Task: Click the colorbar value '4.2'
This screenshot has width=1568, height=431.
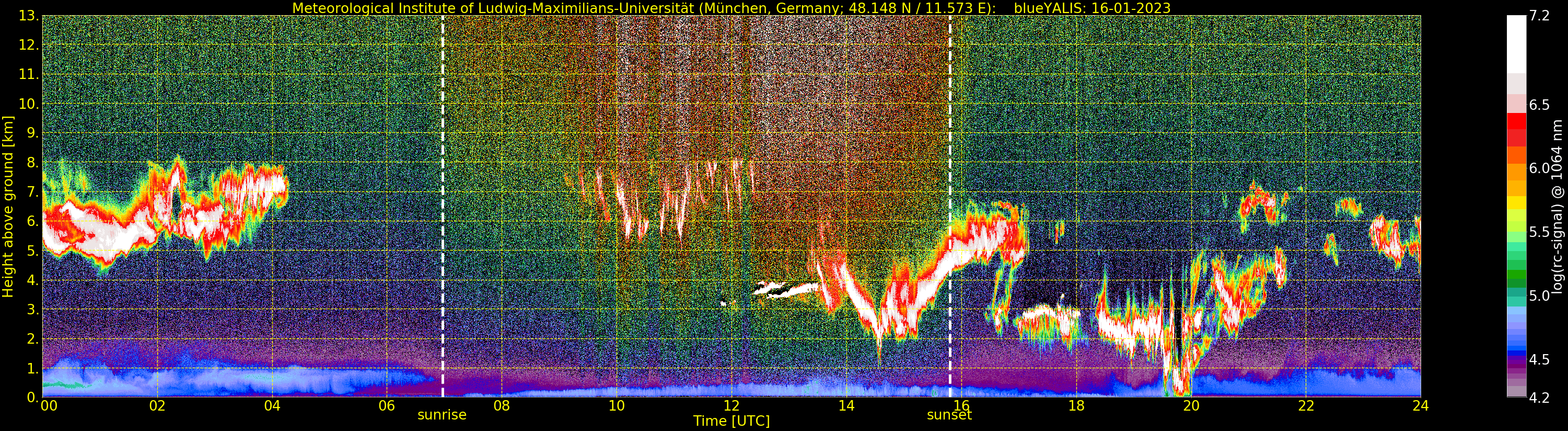Action: [1538, 398]
